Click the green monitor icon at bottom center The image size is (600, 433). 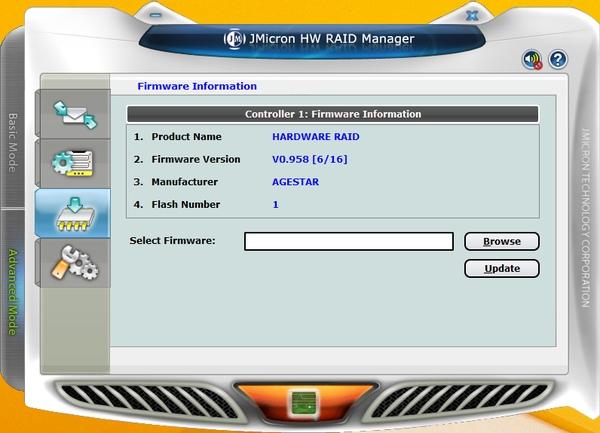pos(304,403)
